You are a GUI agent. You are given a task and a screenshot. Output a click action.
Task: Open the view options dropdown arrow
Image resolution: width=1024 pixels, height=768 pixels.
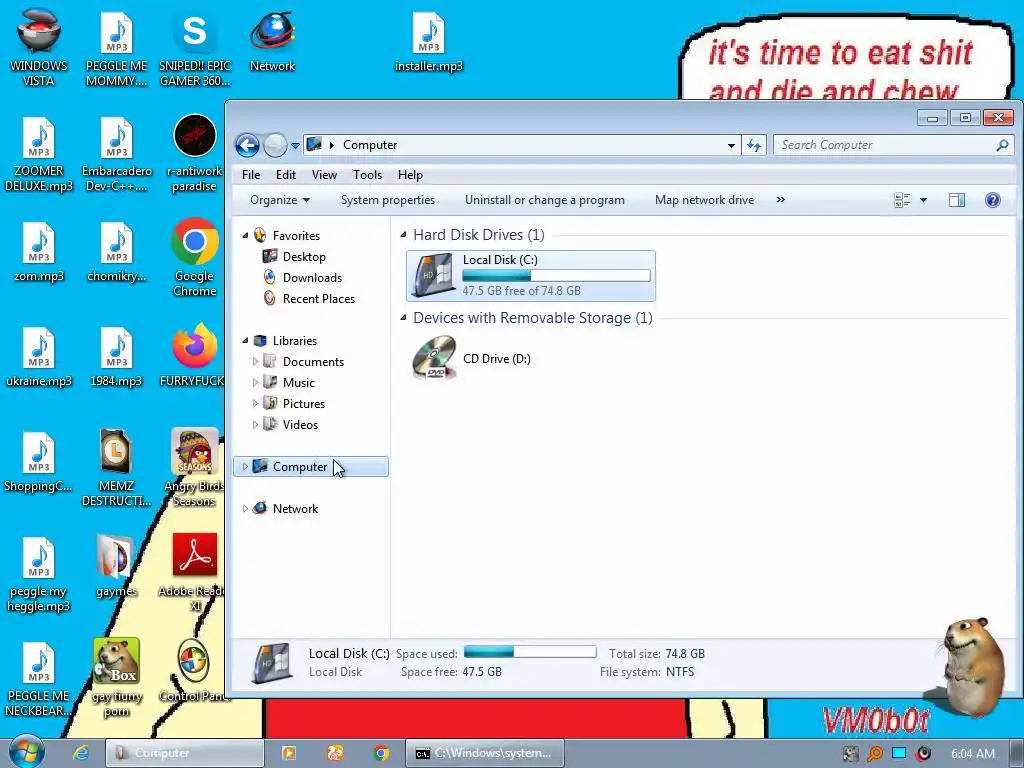(x=923, y=200)
